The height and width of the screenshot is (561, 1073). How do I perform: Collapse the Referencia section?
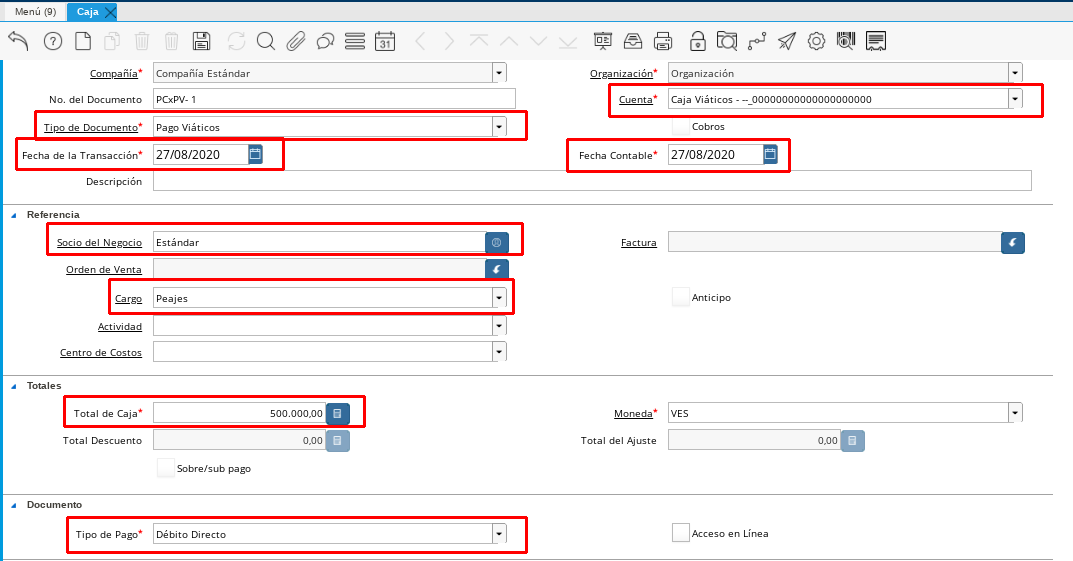pyautogui.click(x=14, y=215)
